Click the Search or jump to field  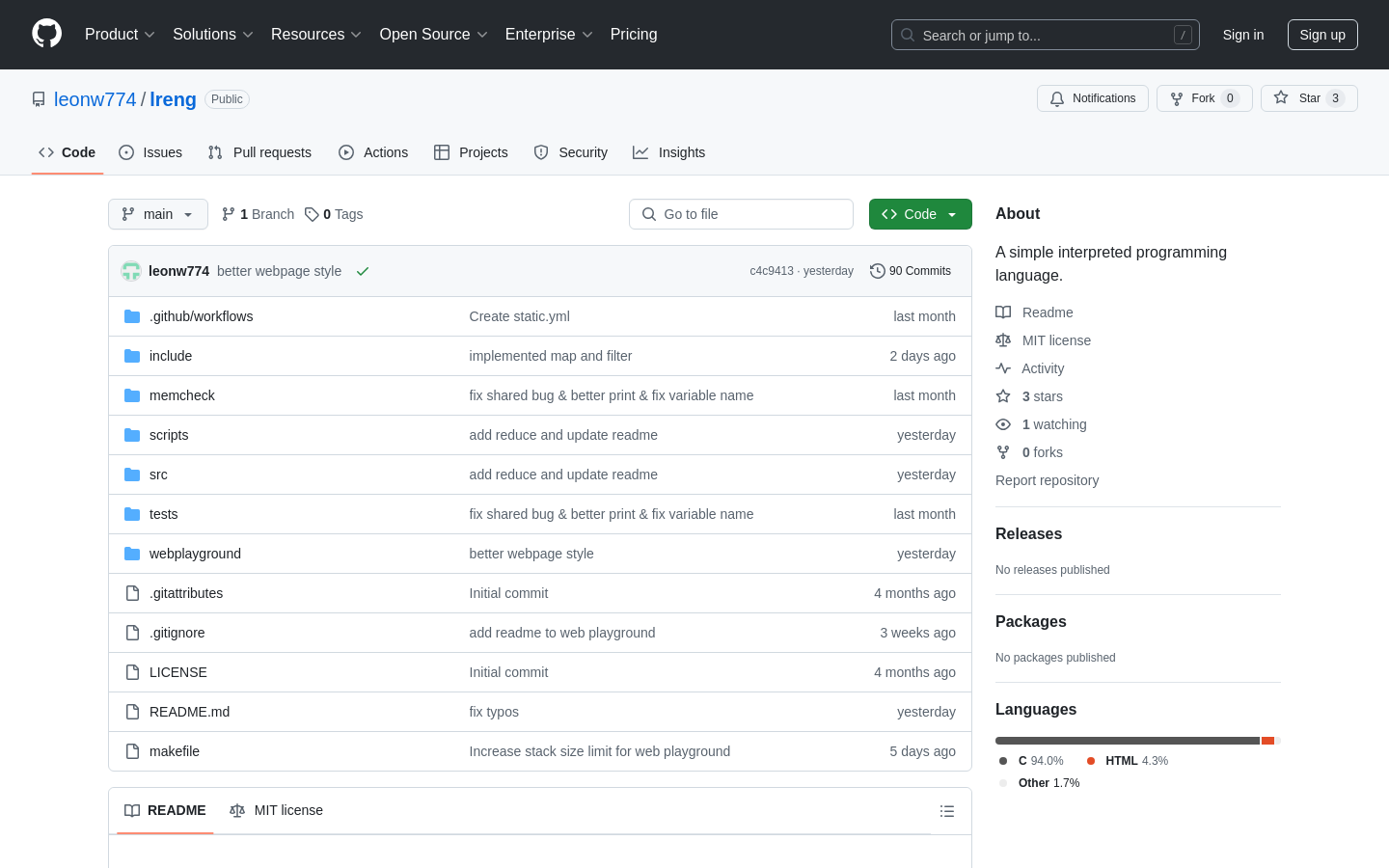(1046, 35)
